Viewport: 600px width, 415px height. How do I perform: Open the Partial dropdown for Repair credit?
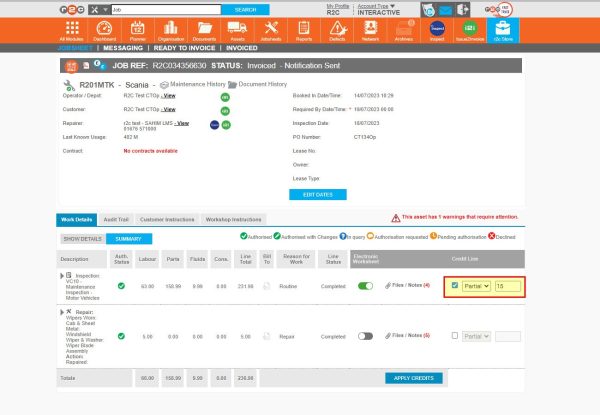tap(476, 337)
